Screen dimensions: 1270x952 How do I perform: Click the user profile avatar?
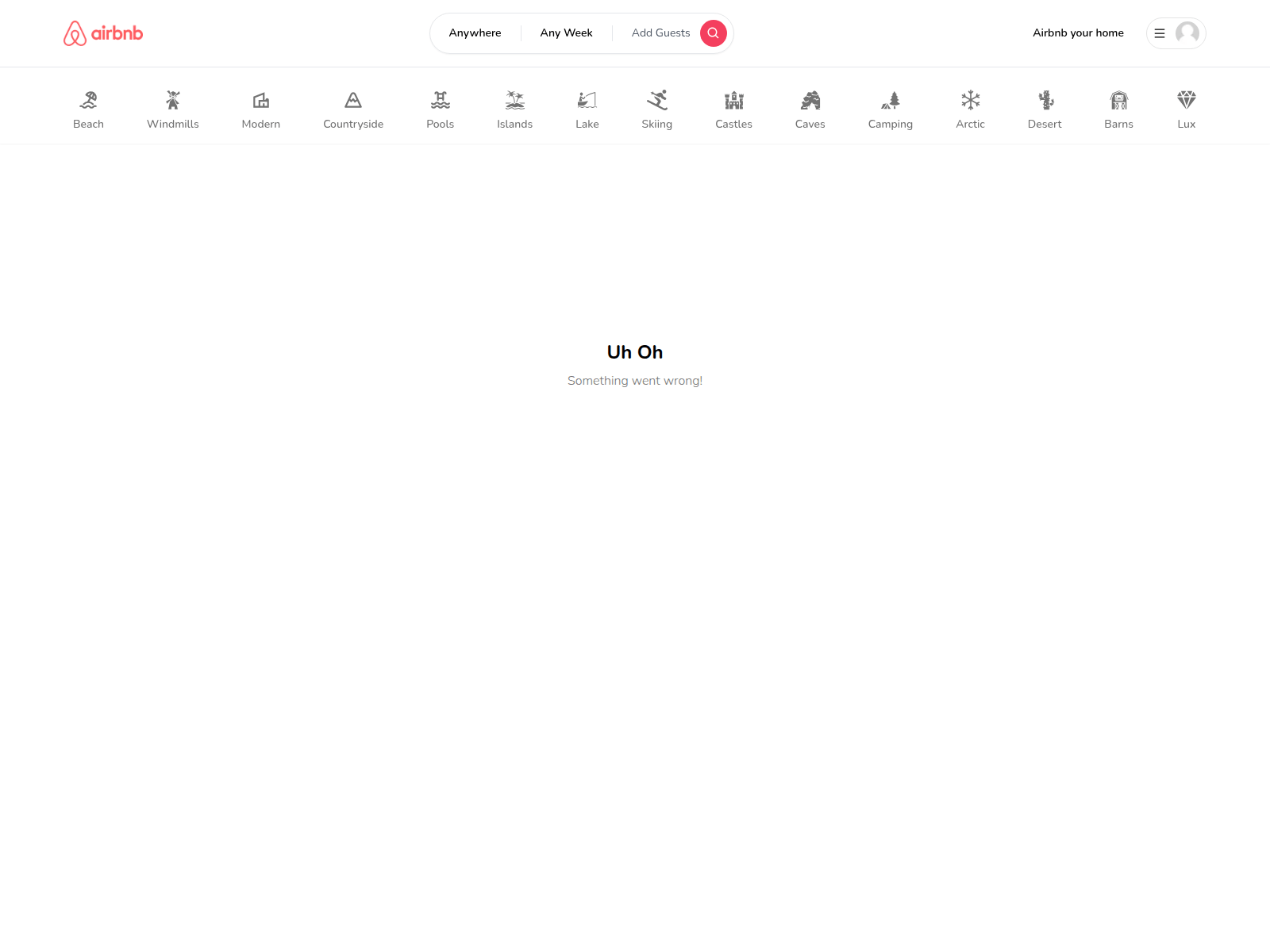pyautogui.click(x=1187, y=33)
